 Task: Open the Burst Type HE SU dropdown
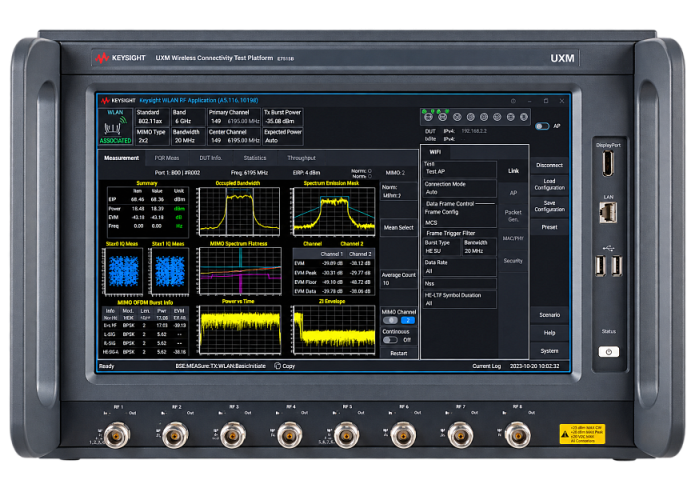(x=441, y=247)
